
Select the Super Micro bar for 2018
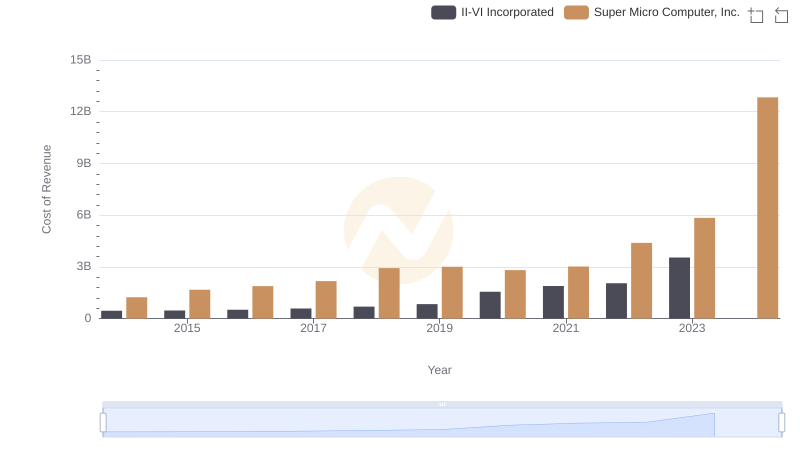click(x=389, y=293)
